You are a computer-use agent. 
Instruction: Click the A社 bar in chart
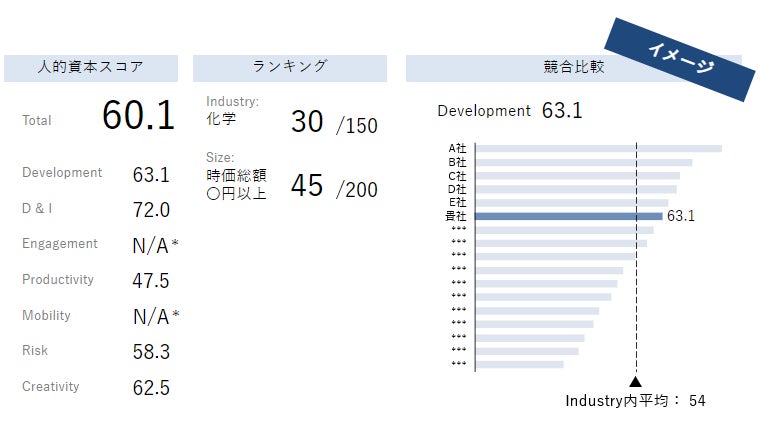598,149
